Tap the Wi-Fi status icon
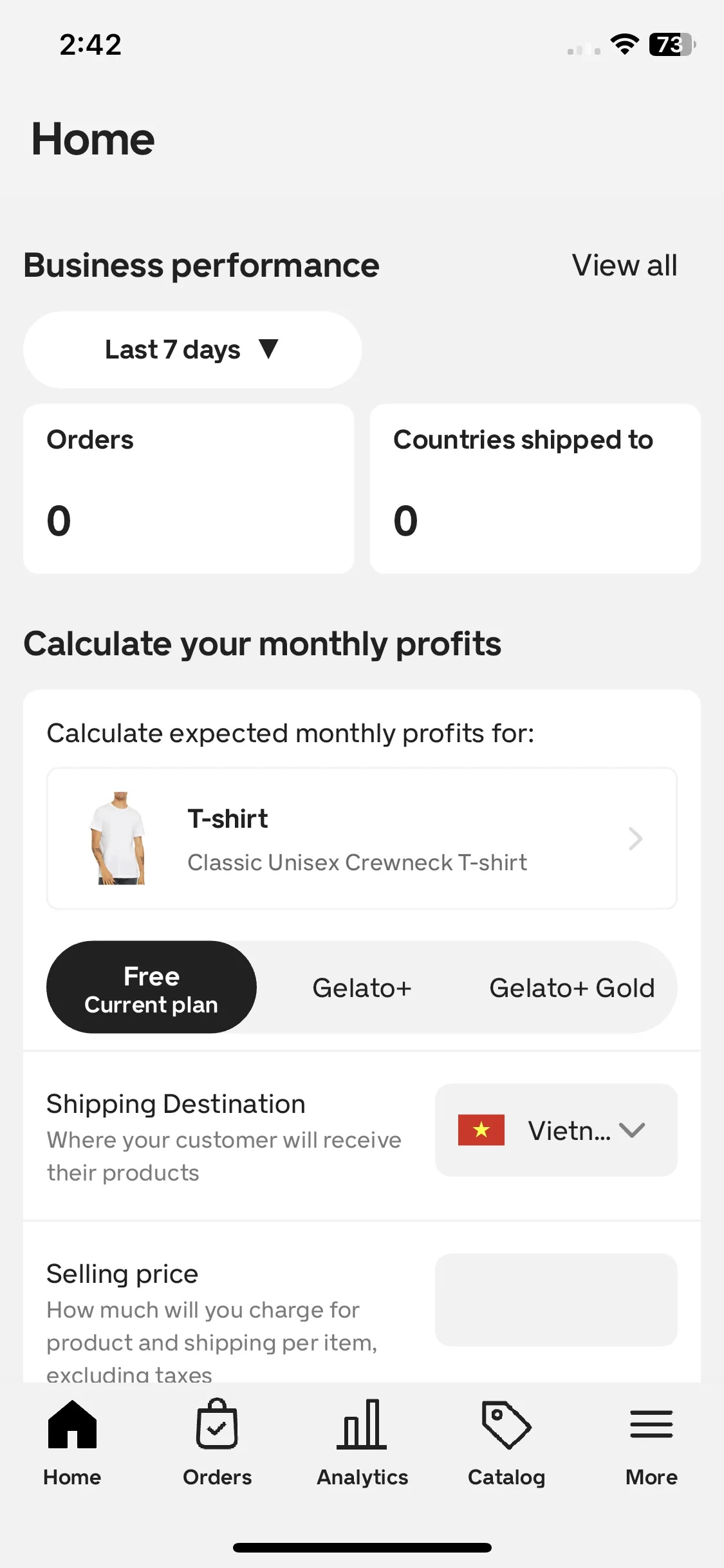The width and height of the screenshot is (724, 1568). [624, 44]
